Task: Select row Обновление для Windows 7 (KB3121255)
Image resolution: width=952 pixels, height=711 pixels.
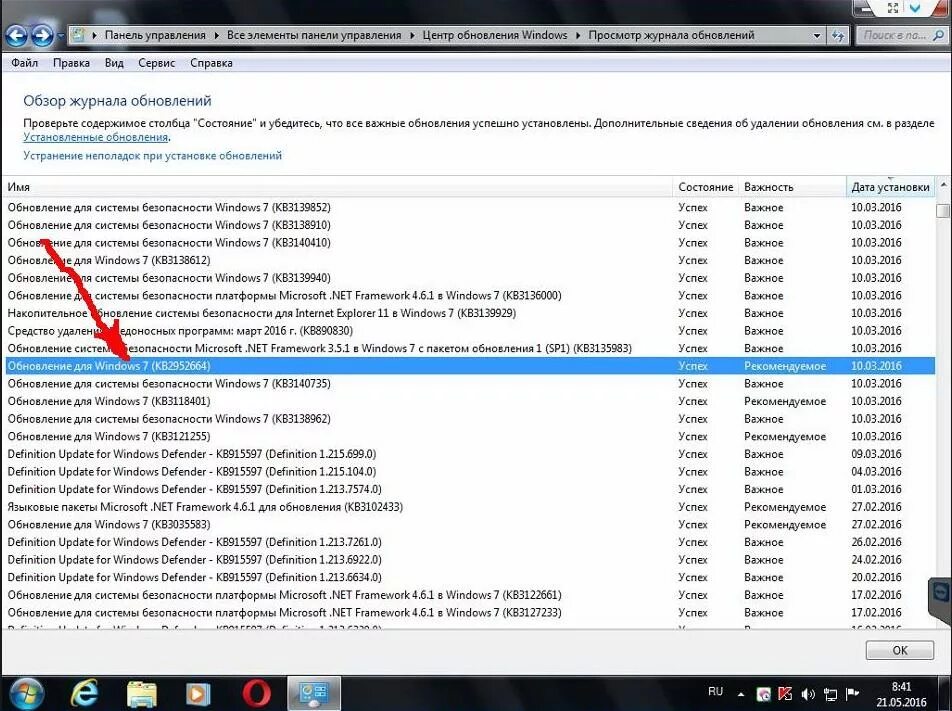Action: tap(469, 436)
